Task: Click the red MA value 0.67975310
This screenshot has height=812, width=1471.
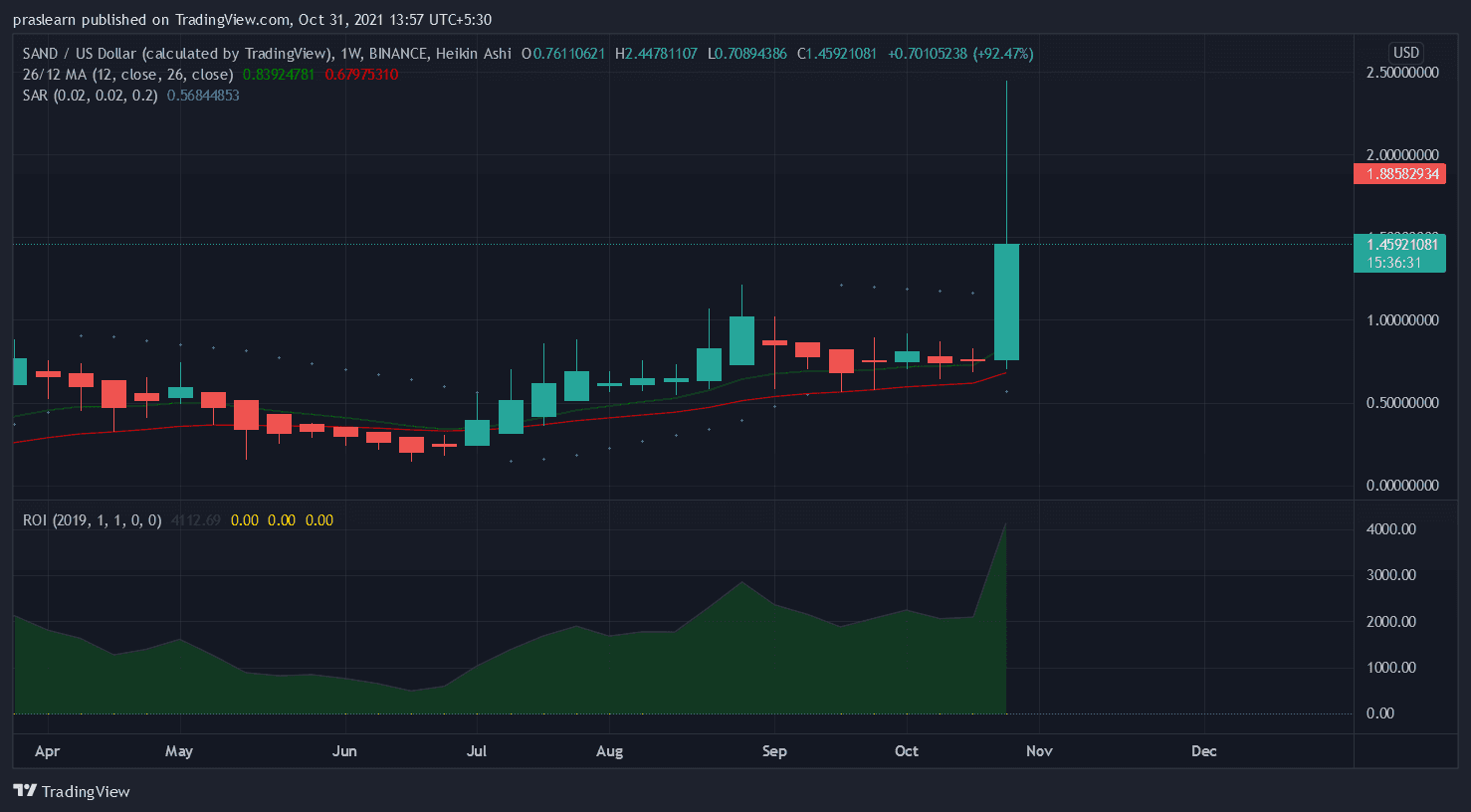Action: pos(361,75)
